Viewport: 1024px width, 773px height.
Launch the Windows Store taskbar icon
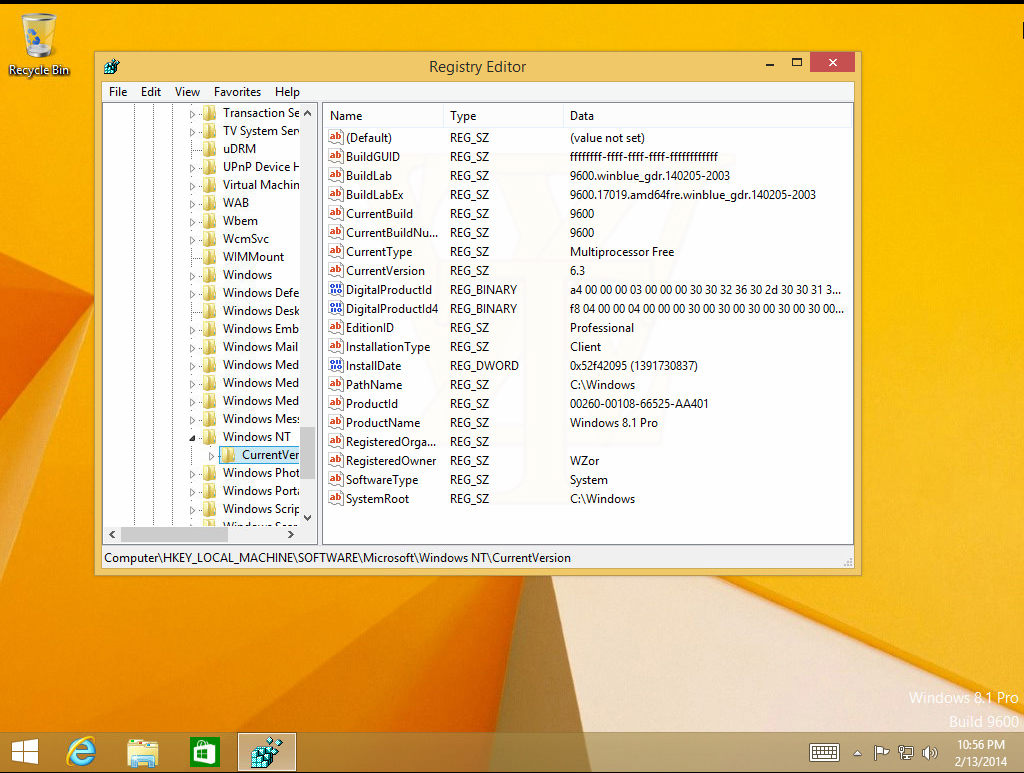coord(204,752)
